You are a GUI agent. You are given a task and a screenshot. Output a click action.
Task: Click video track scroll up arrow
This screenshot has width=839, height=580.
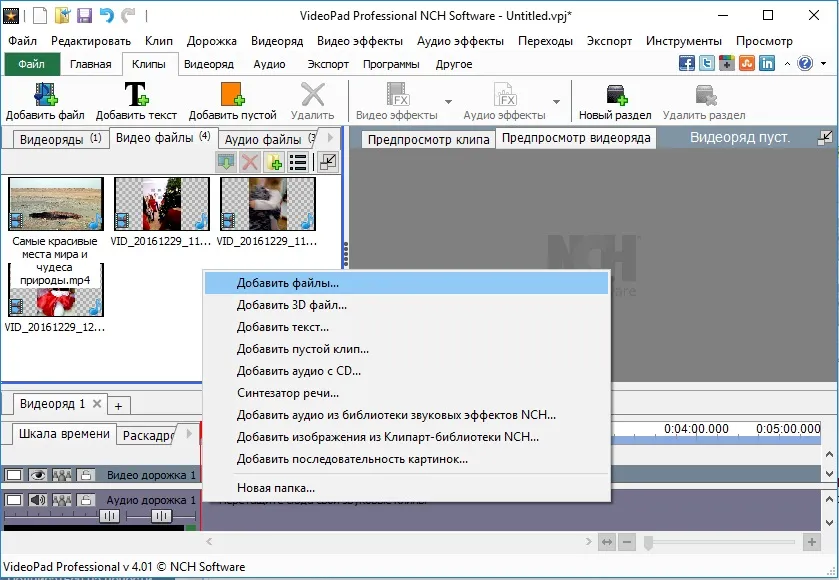coord(829,455)
